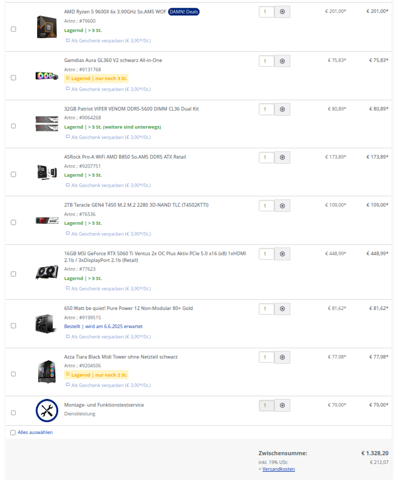Click the AMD Ryzen 5 quantity field
Viewport: 395px width, 480px height.
[x=266, y=12]
